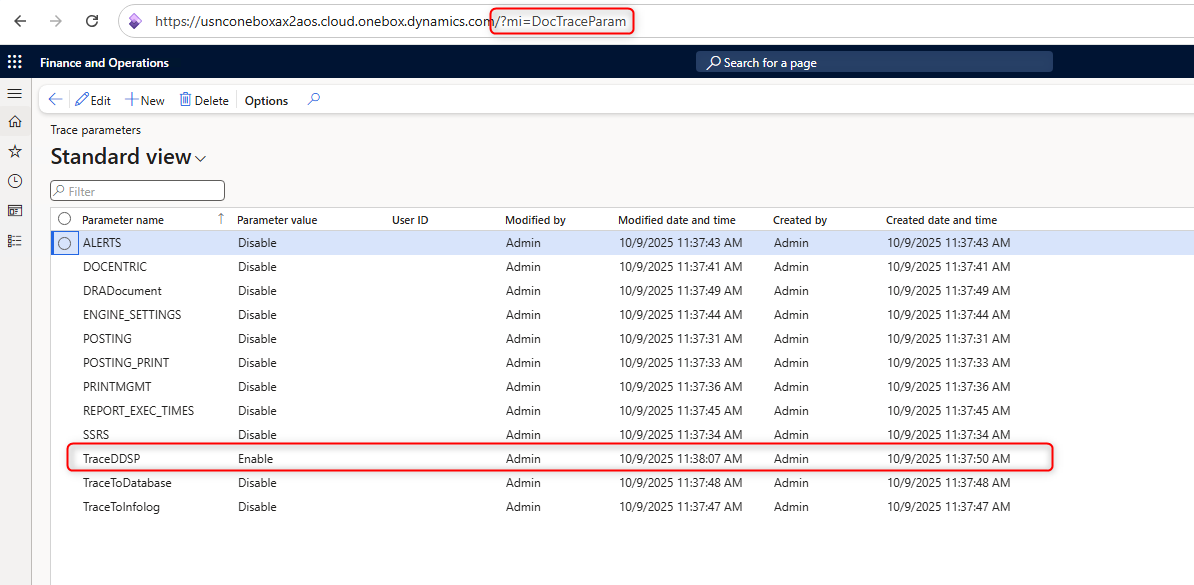The width and height of the screenshot is (1194, 585).
Task: Open Modules list icon in the sidebar
Action: [x=15, y=241]
